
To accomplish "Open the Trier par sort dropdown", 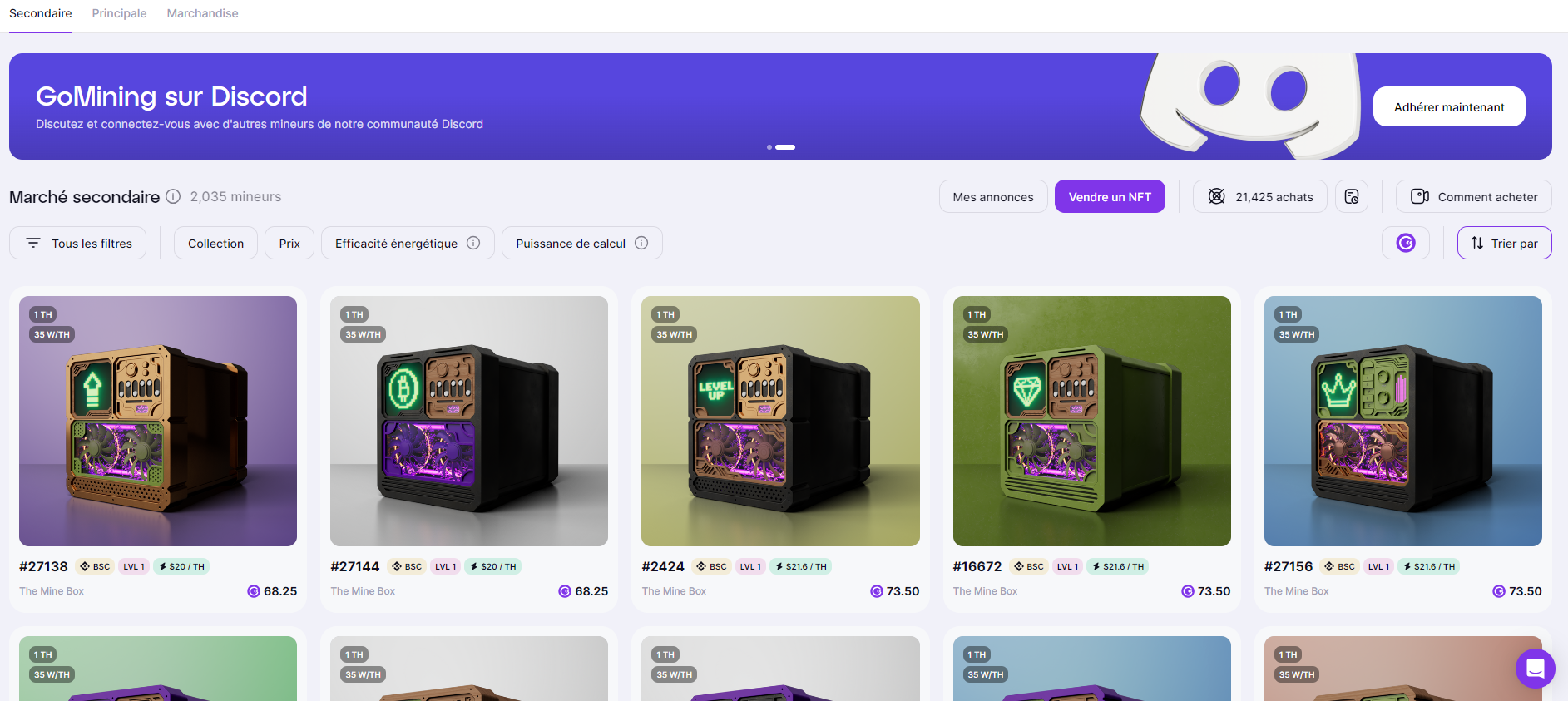I will tap(1505, 244).
